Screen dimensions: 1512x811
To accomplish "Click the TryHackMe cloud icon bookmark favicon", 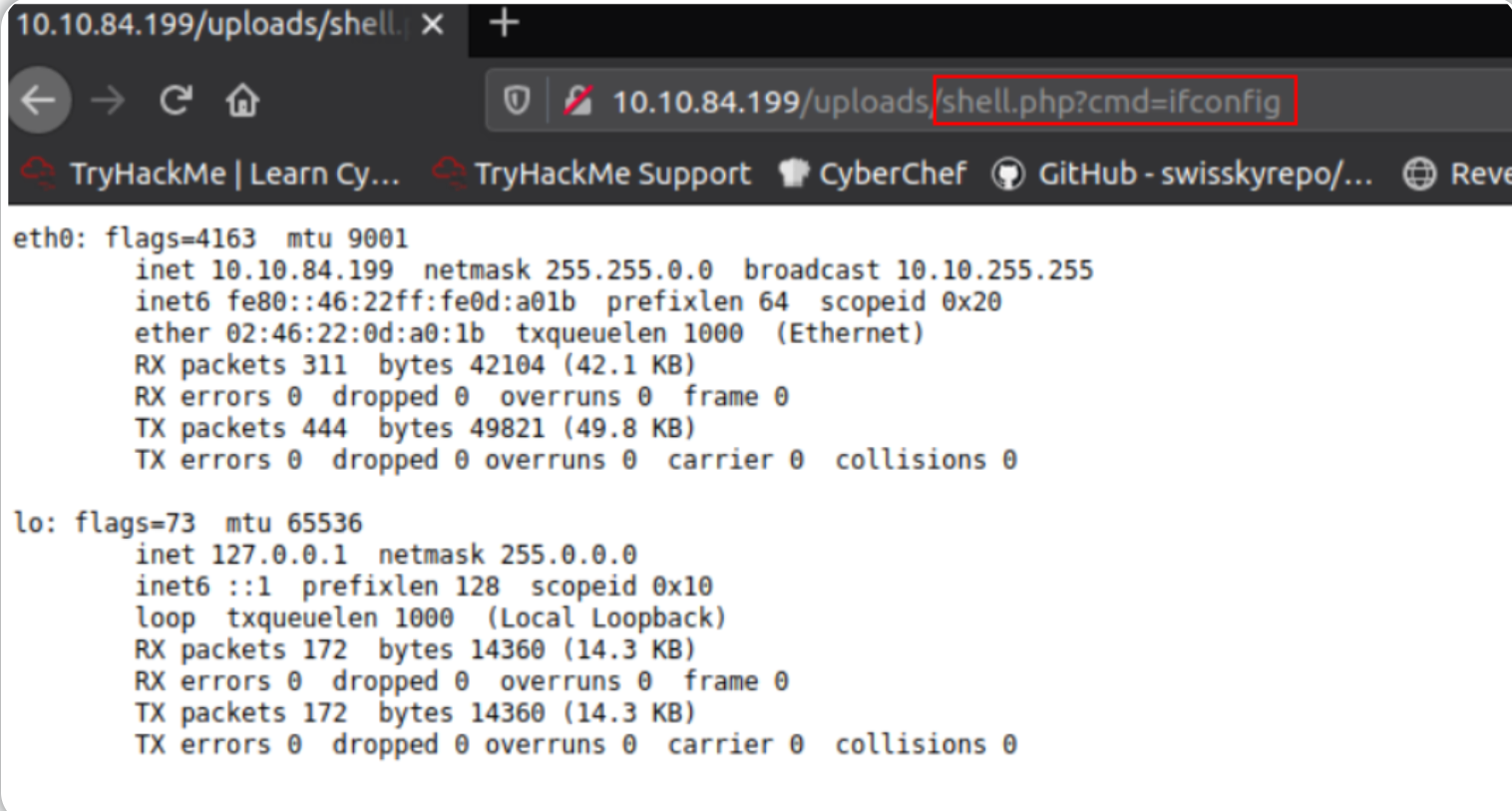I will pyautogui.click(x=39, y=173).
